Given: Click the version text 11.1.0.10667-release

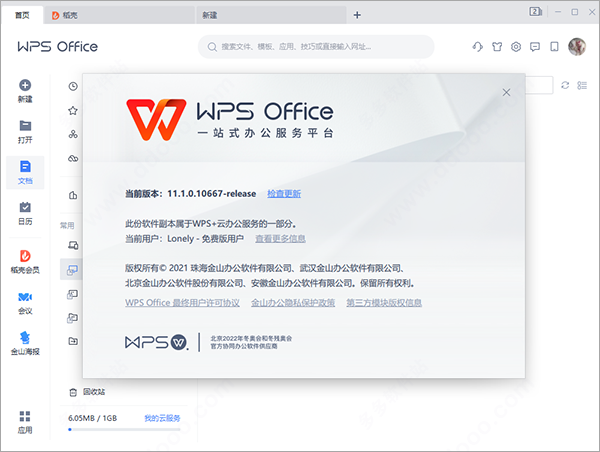Looking at the screenshot, I should [212, 194].
